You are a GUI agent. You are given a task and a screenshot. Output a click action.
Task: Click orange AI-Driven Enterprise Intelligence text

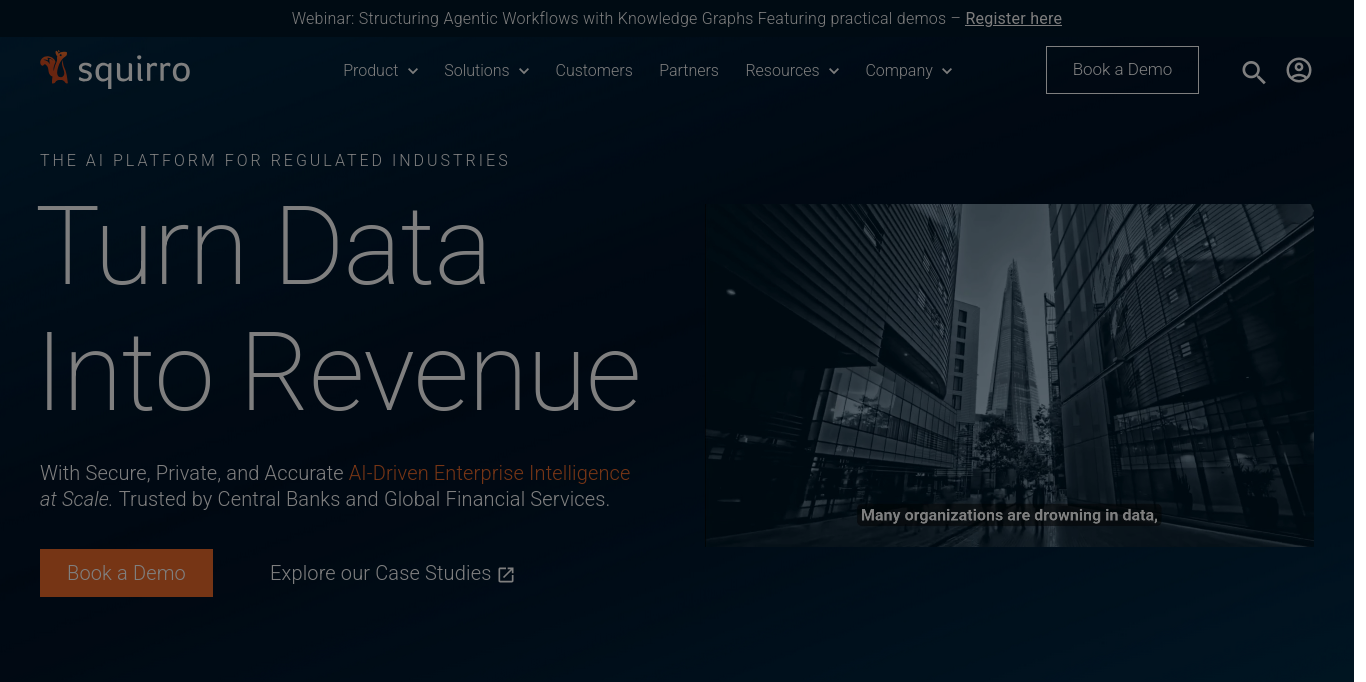489,473
